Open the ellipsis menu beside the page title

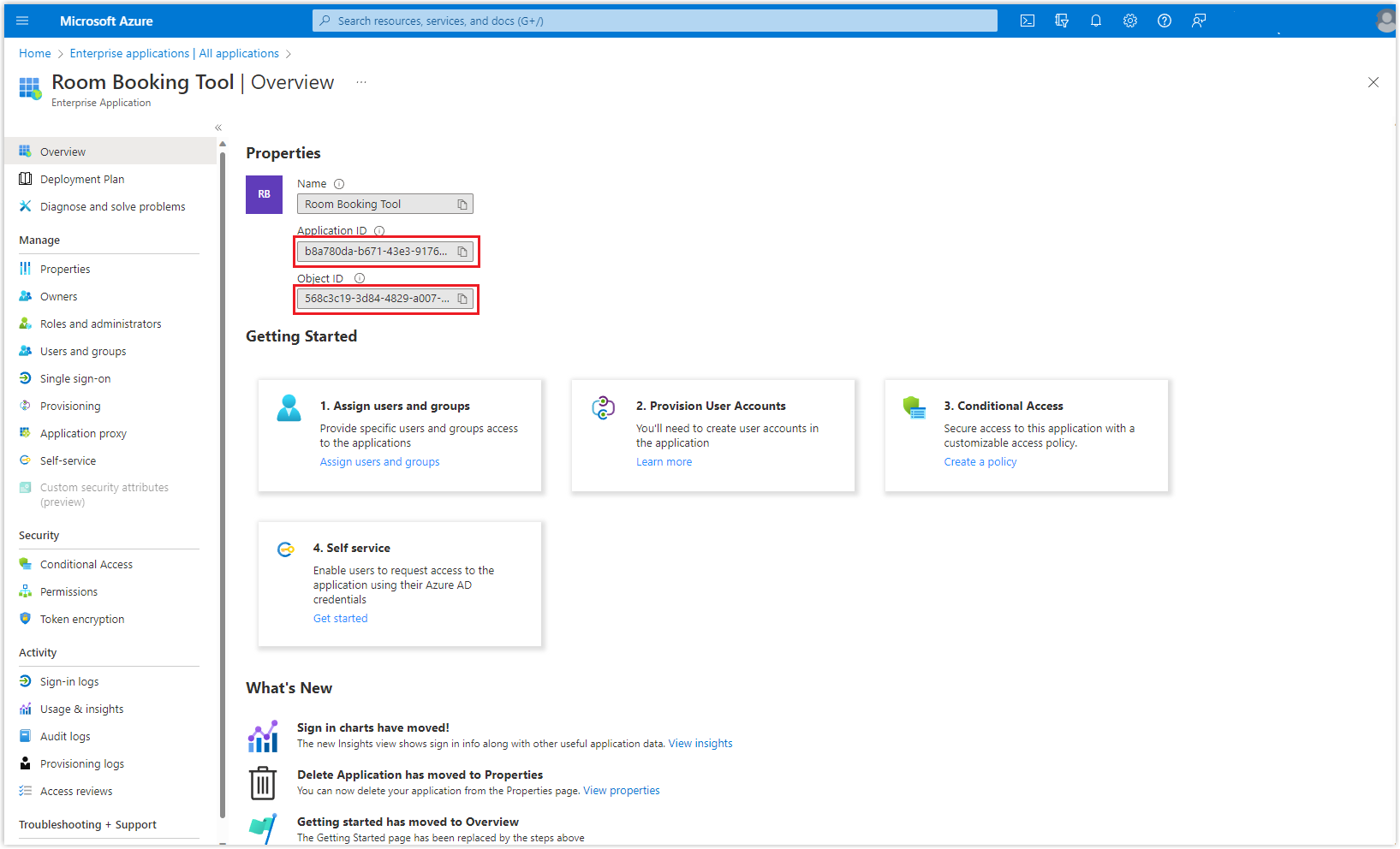[x=360, y=81]
